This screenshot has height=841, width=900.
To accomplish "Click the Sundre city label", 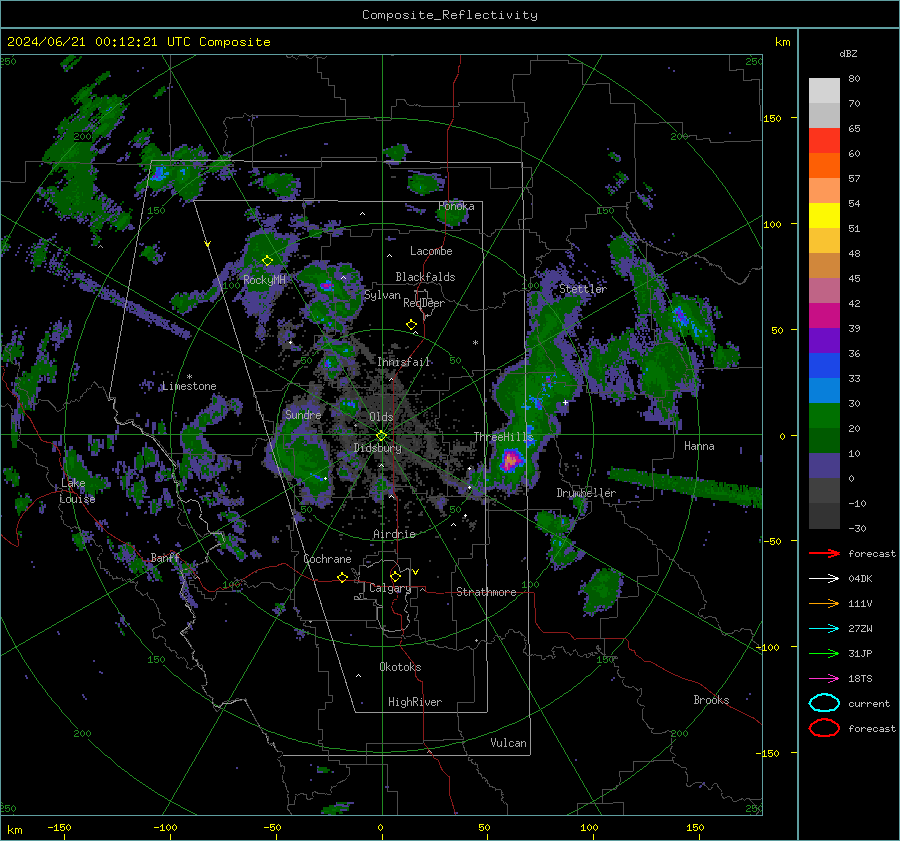I will pos(303,415).
